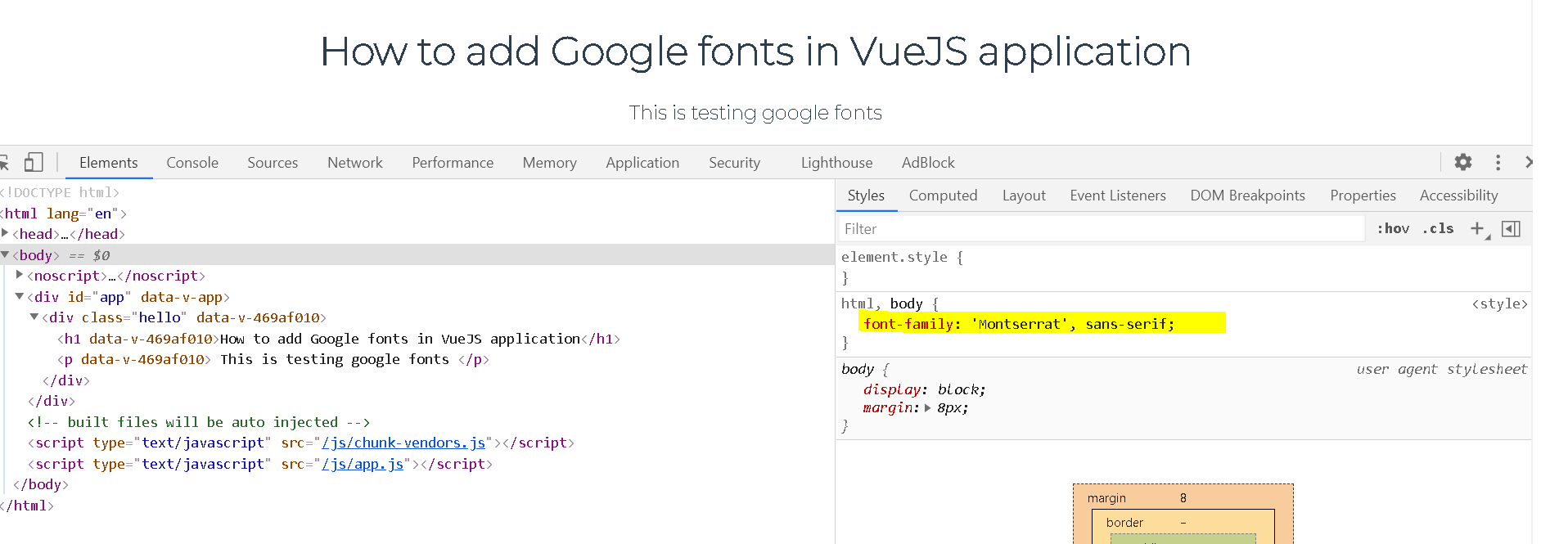Click the closing </body> tag row
The height and width of the screenshot is (544, 1568).
(x=41, y=484)
